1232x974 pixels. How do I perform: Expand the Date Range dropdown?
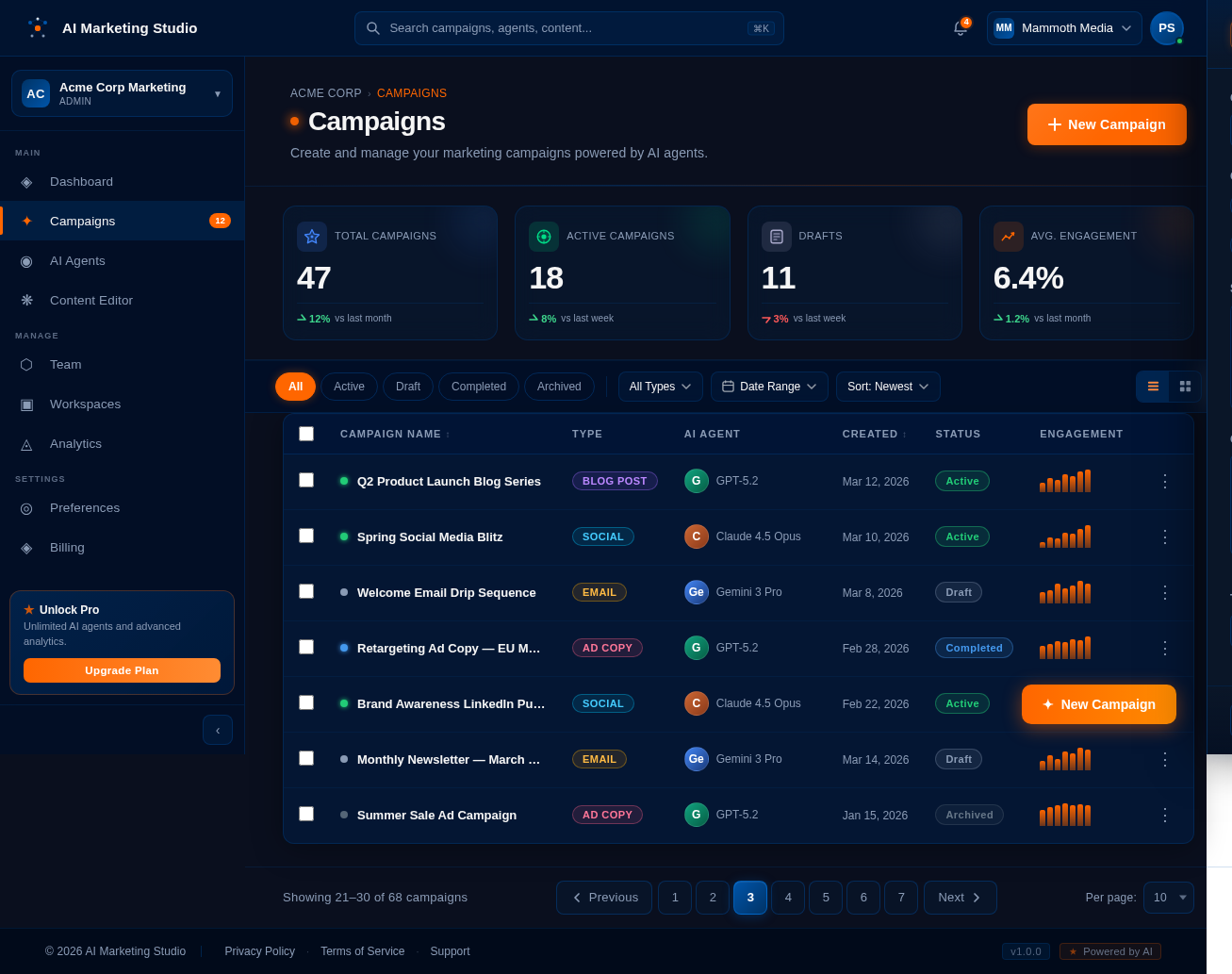pos(769,386)
